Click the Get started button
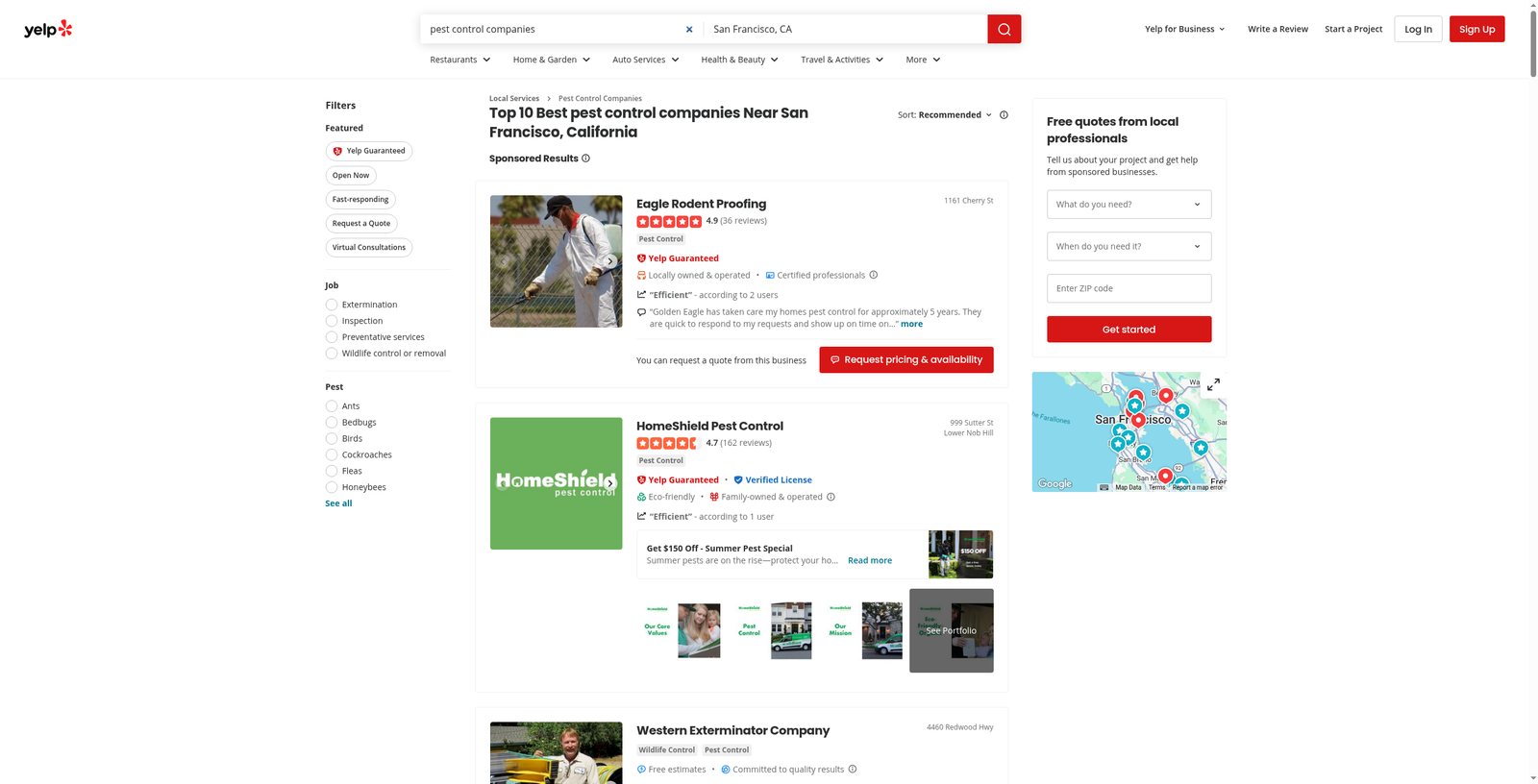Image resolution: width=1538 pixels, height=784 pixels. (x=1129, y=330)
